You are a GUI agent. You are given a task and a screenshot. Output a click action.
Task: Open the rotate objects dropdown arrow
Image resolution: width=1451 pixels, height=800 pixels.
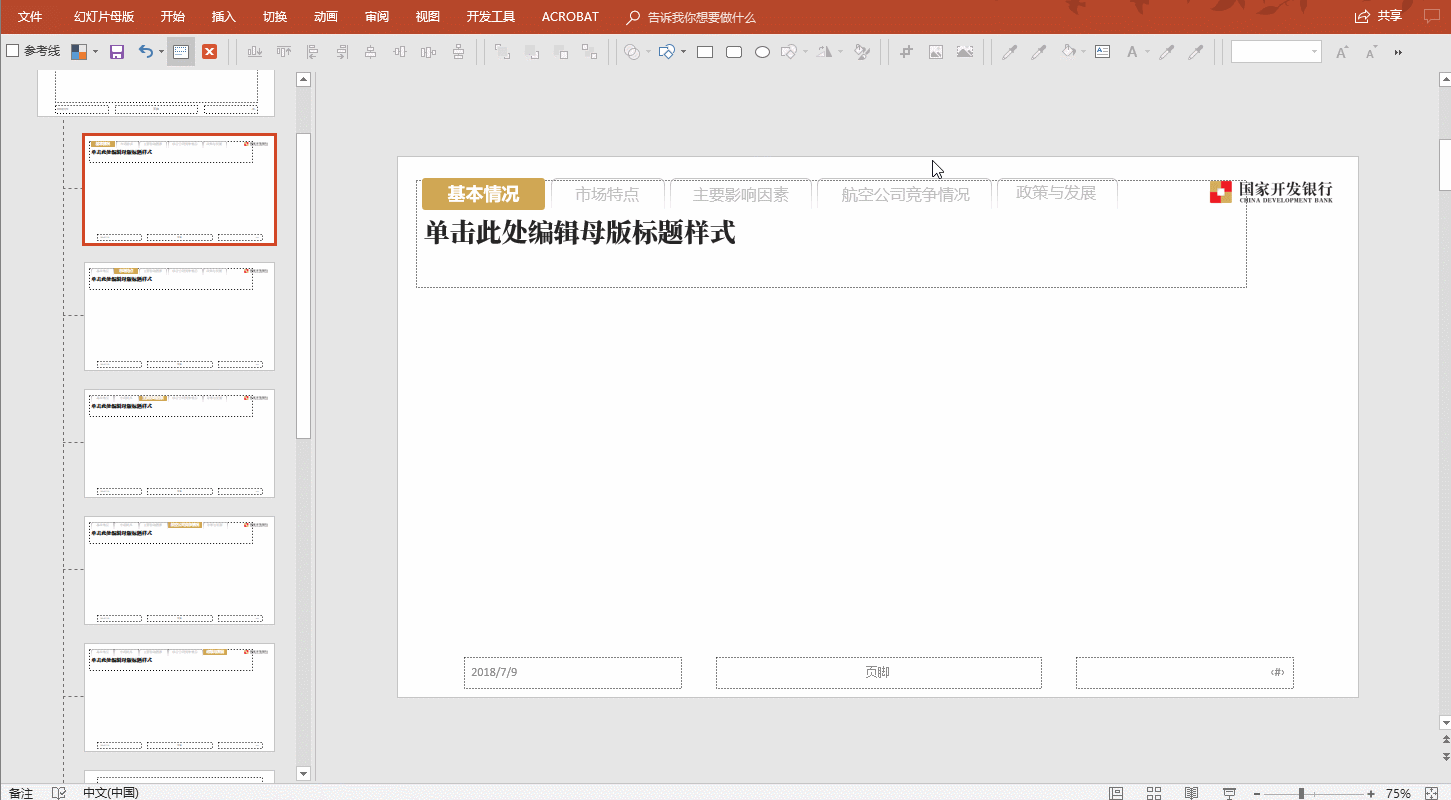click(840, 52)
